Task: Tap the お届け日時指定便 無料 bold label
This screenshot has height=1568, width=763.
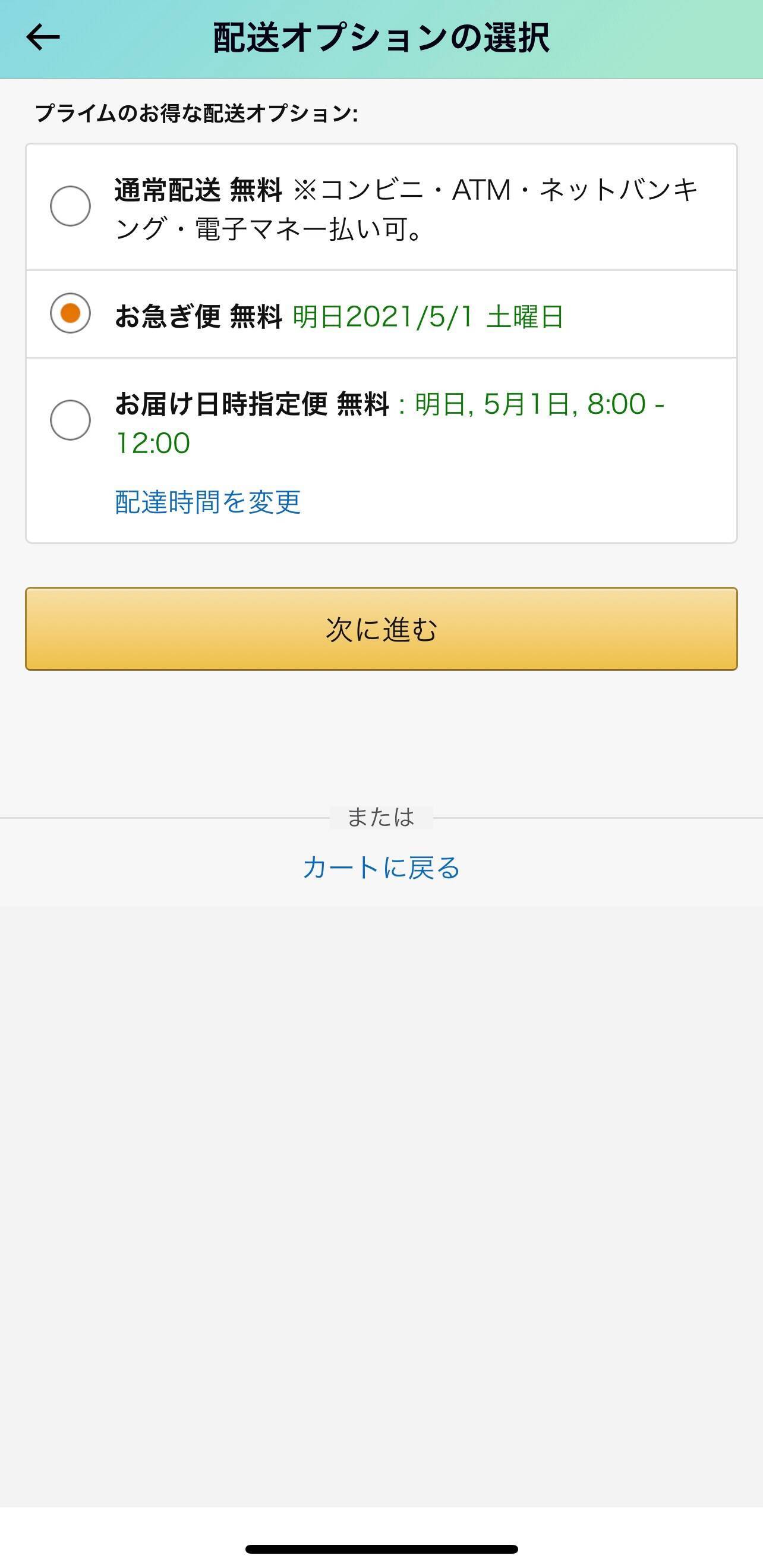Action: (251, 404)
